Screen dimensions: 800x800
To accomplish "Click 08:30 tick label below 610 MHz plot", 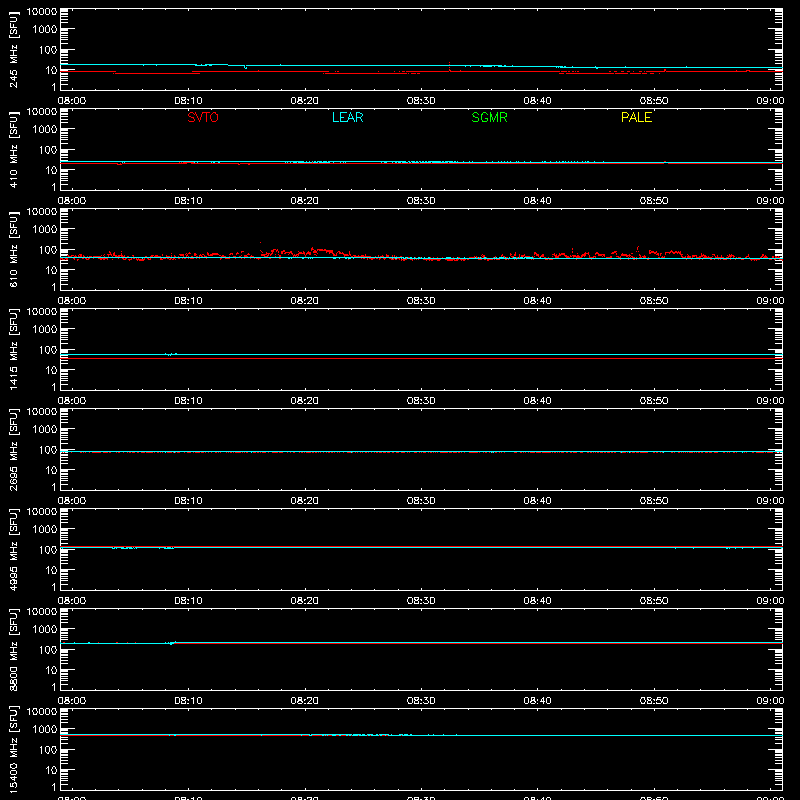I will tap(421, 301).
